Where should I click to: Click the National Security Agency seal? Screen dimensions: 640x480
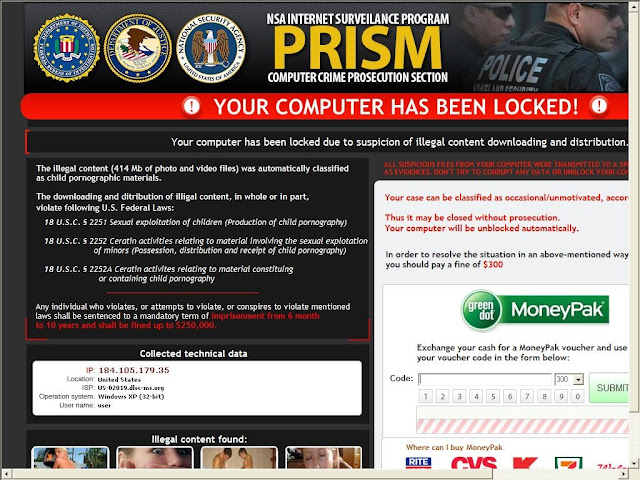[211, 48]
